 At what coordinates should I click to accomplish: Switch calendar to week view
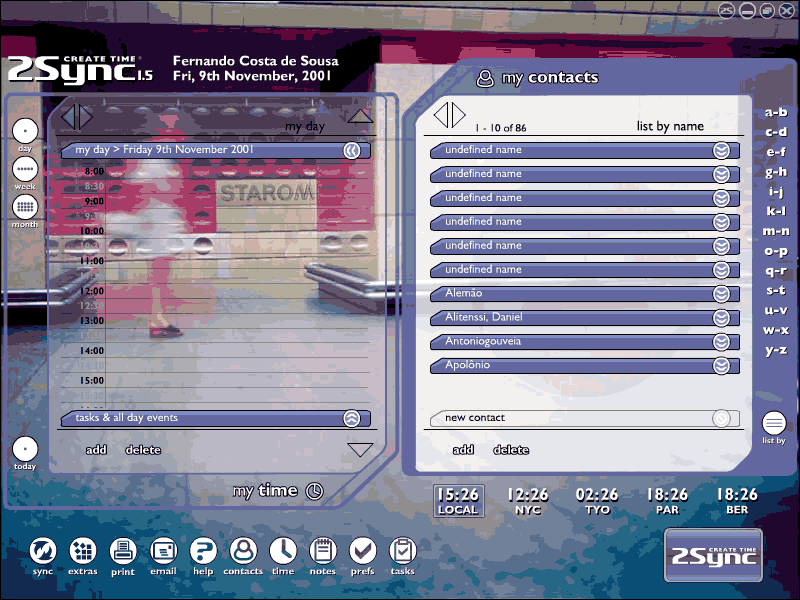click(x=25, y=168)
